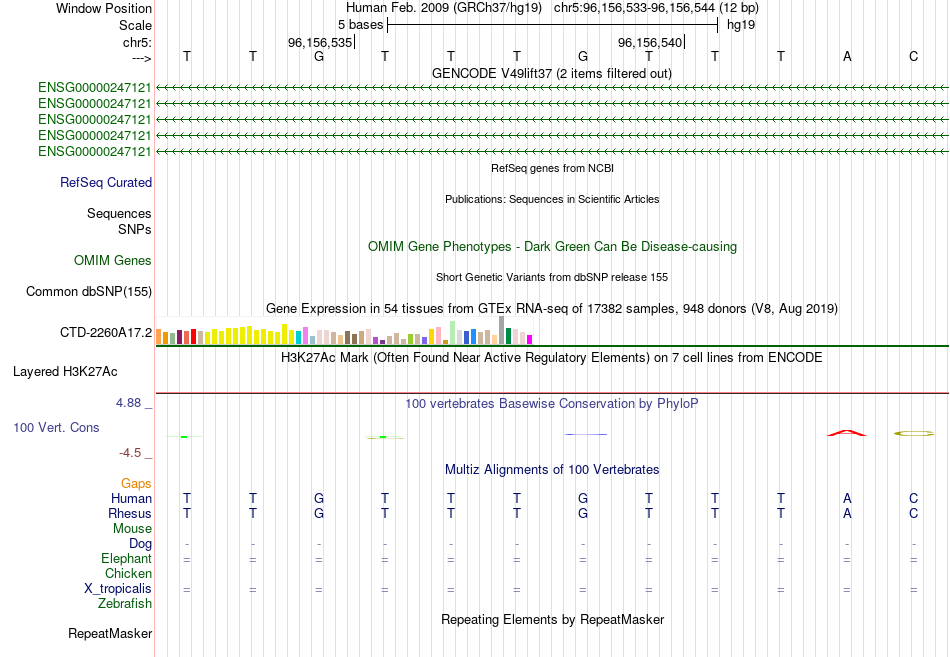Click the 100 Vert. Cons track label
Screen dimensions: 950x657
pyautogui.click(x=56, y=427)
